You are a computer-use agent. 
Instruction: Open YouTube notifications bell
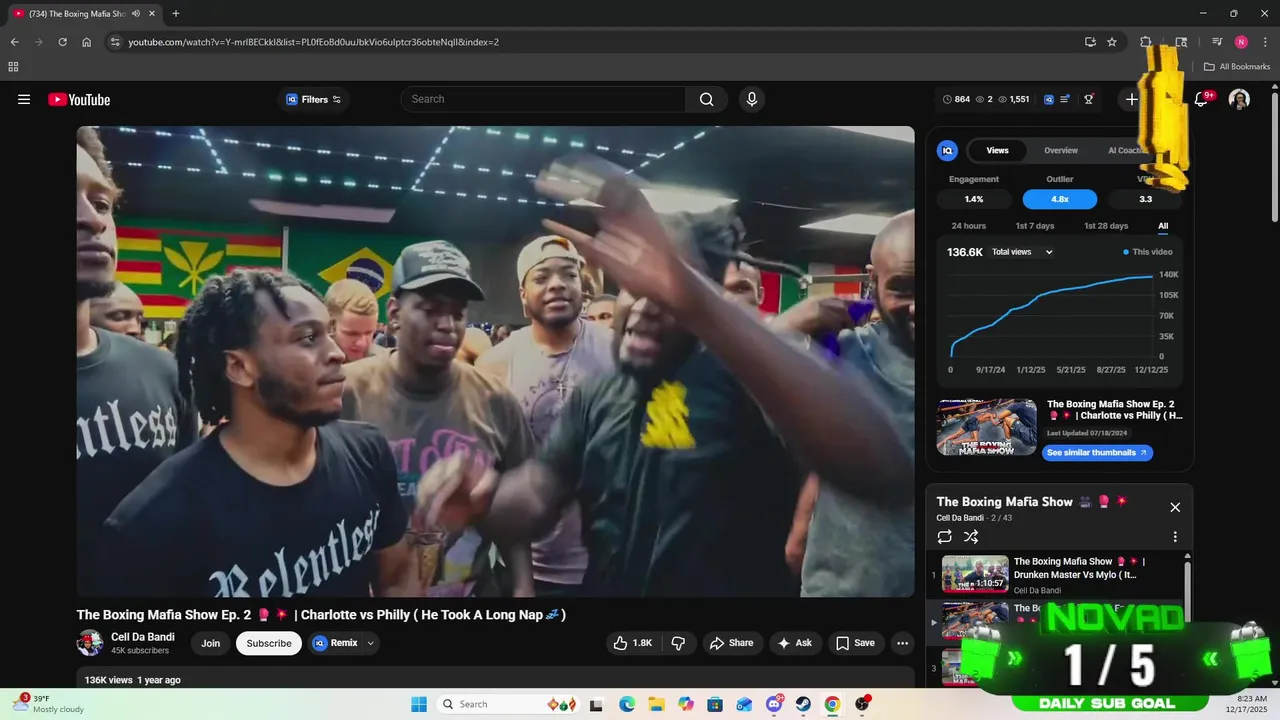pos(1202,99)
